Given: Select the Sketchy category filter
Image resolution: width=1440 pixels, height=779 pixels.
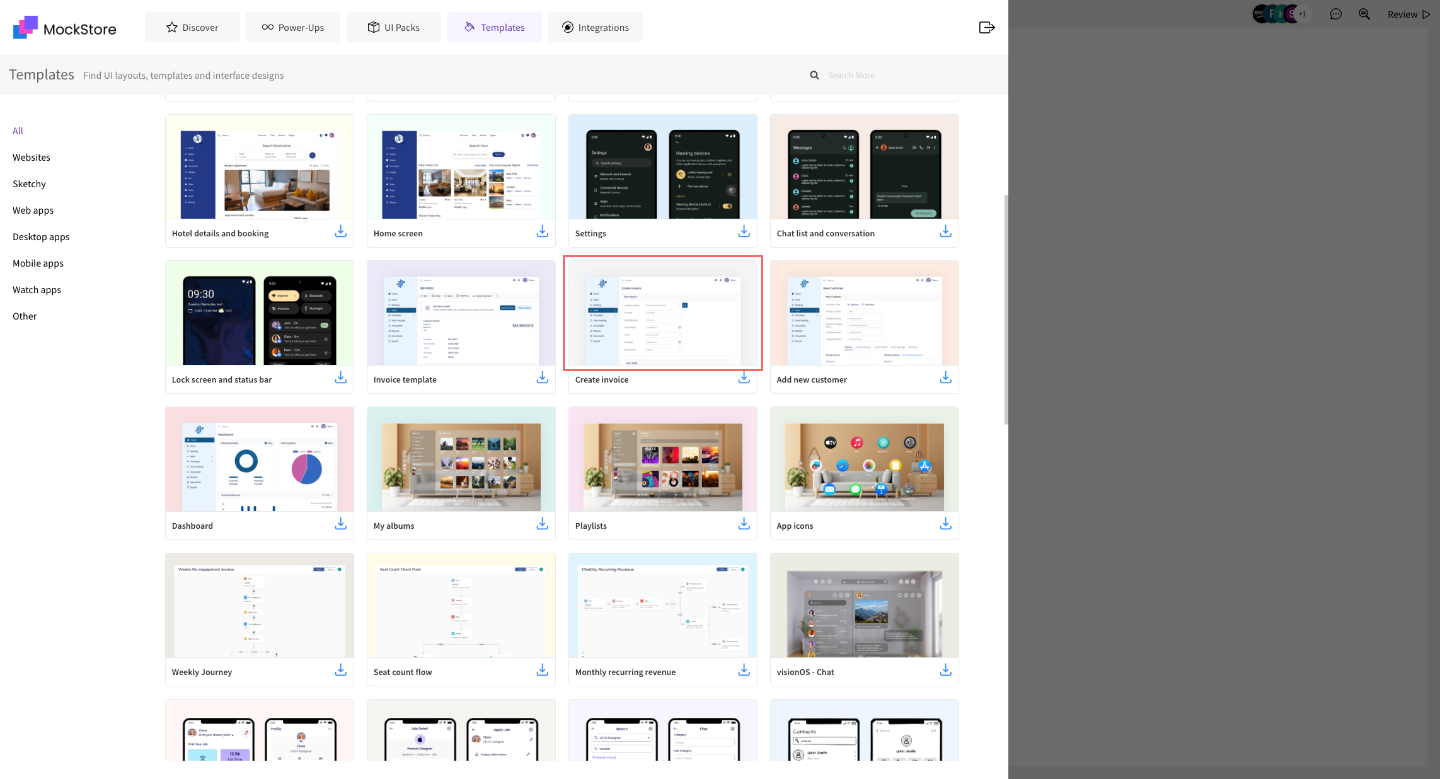Looking at the screenshot, I should click(29, 184).
